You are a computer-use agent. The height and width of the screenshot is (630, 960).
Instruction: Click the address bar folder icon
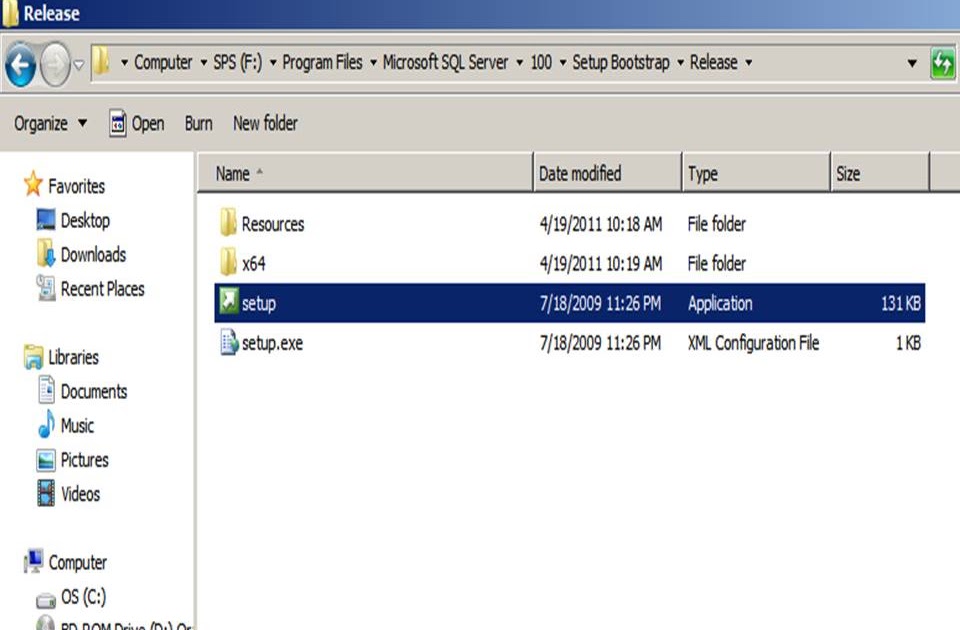click(x=101, y=62)
